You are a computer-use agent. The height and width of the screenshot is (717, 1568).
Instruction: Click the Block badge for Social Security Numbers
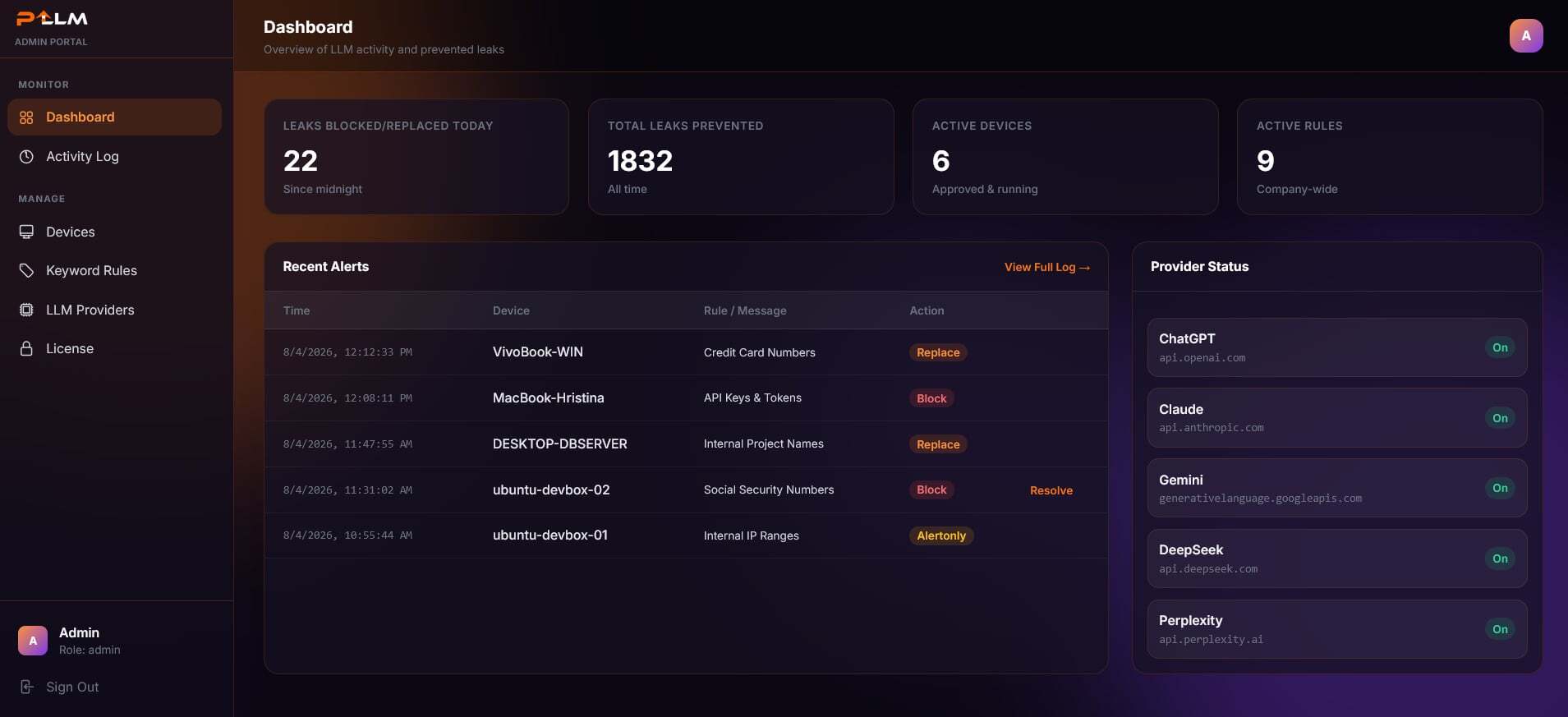tap(931, 489)
